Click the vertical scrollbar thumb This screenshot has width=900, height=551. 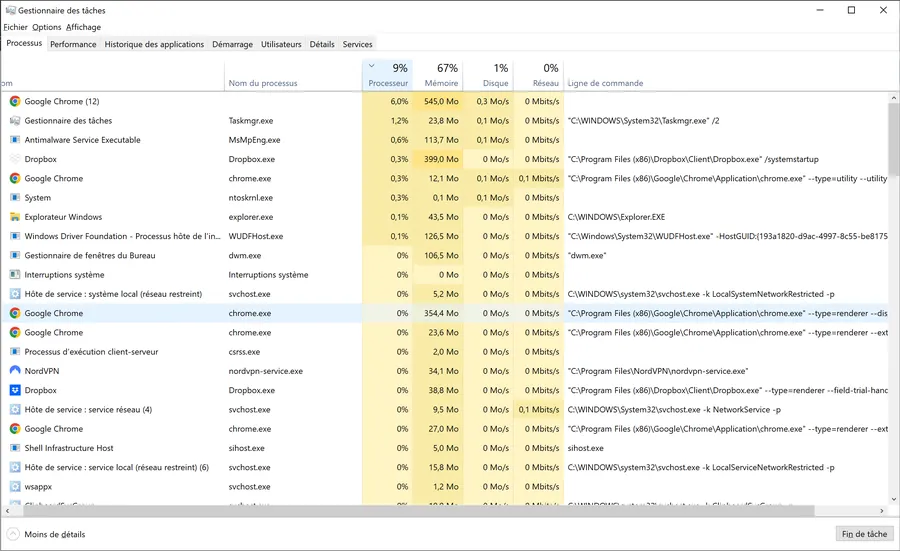pyautogui.click(x=894, y=139)
